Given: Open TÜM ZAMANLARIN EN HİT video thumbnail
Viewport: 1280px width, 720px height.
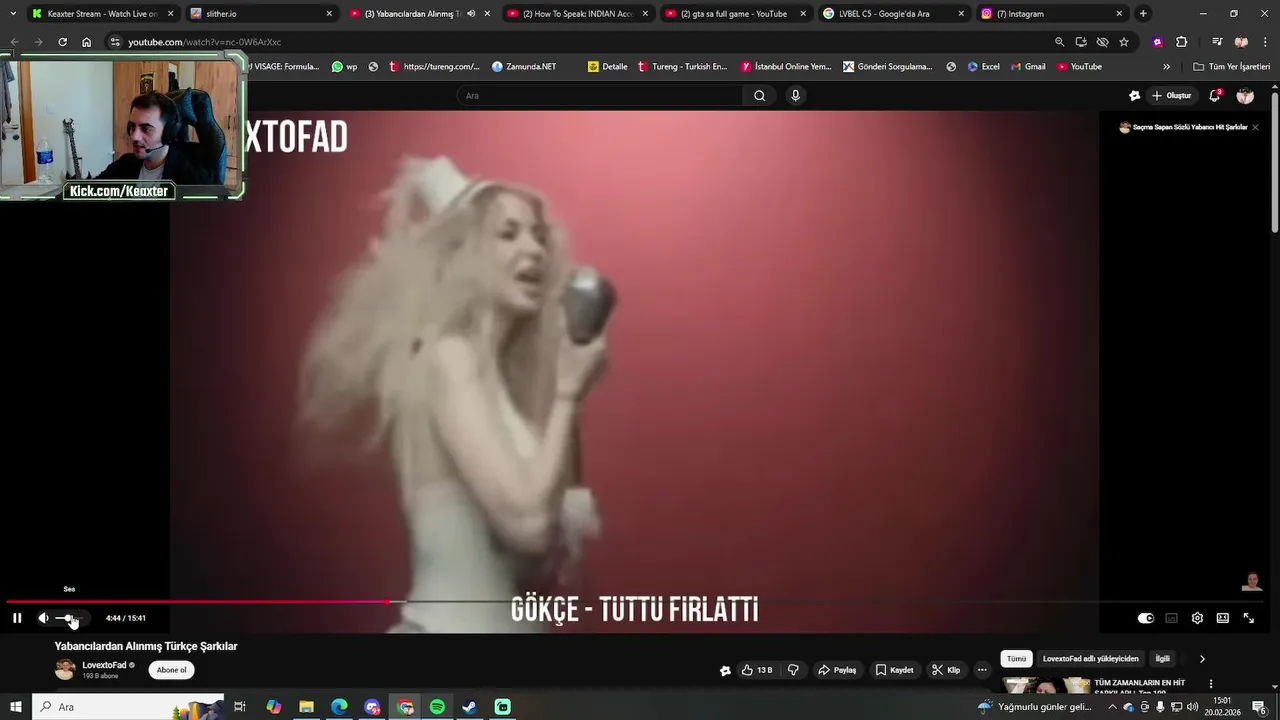Looking at the screenshot, I should tap(1046, 687).
